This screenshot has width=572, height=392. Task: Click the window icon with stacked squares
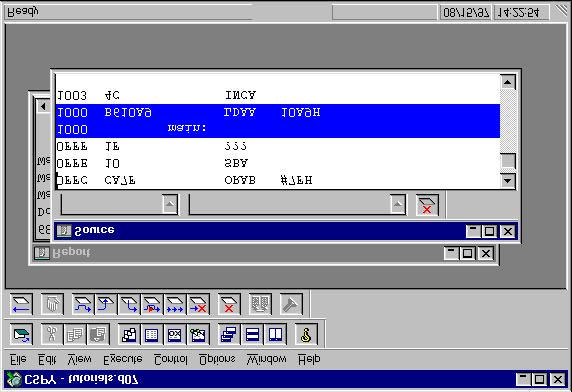pos(129,334)
